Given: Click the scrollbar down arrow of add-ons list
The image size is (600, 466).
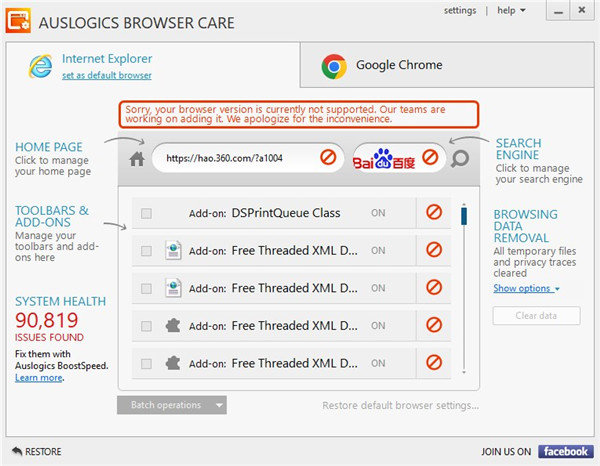Looking at the screenshot, I should coord(464,372).
